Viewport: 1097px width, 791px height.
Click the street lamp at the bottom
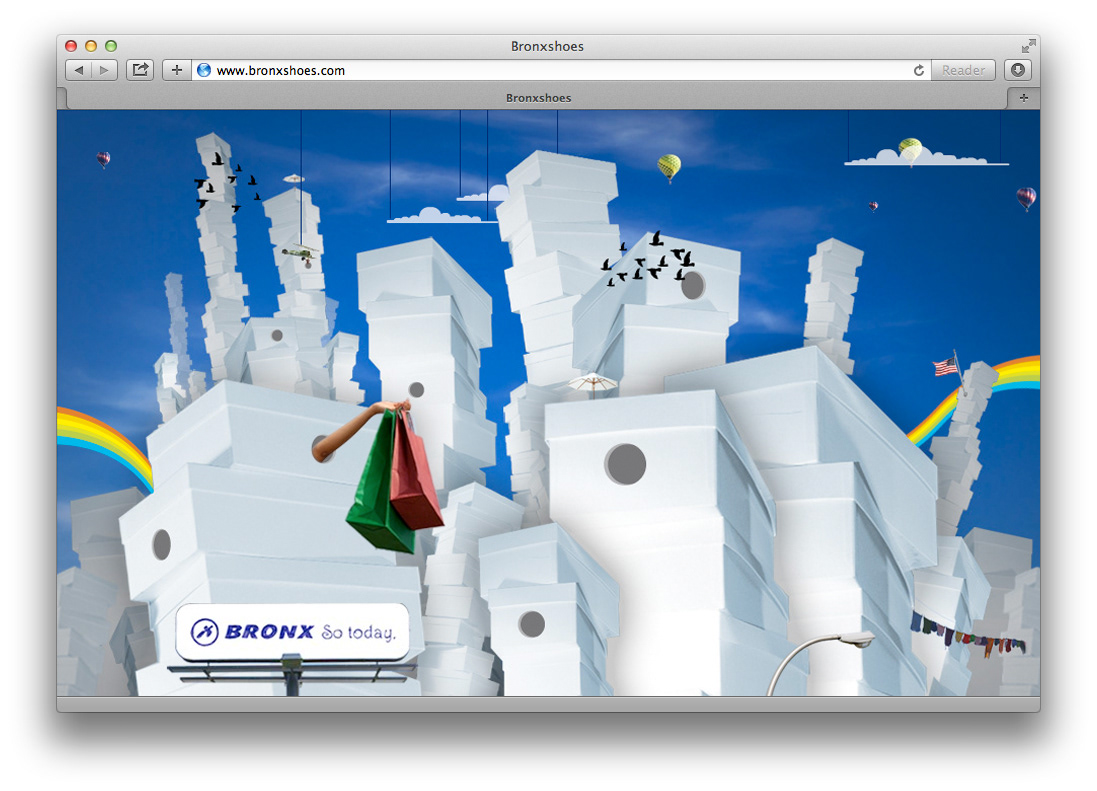820,664
